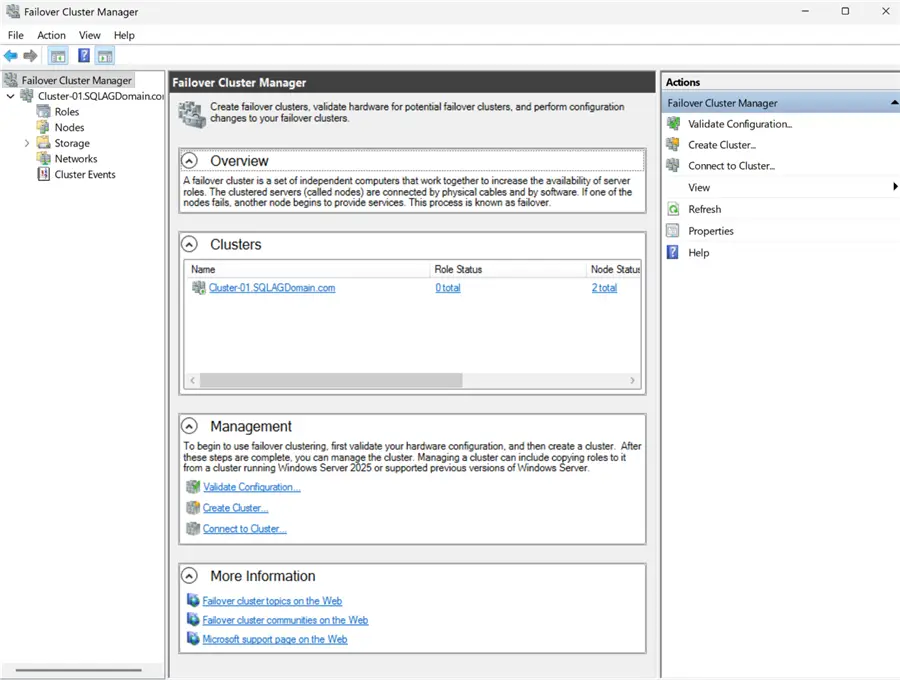Click the Nodes icon in the tree
Viewport: 900px width, 680px height.
[44, 127]
